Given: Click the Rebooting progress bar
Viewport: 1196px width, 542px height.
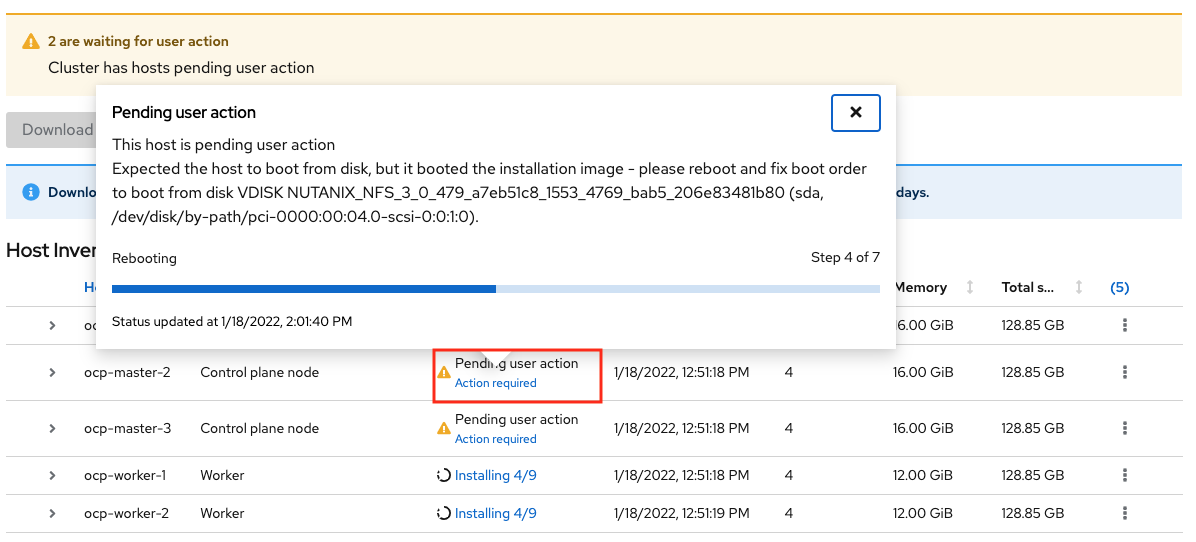Looking at the screenshot, I should tap(495, 289).
